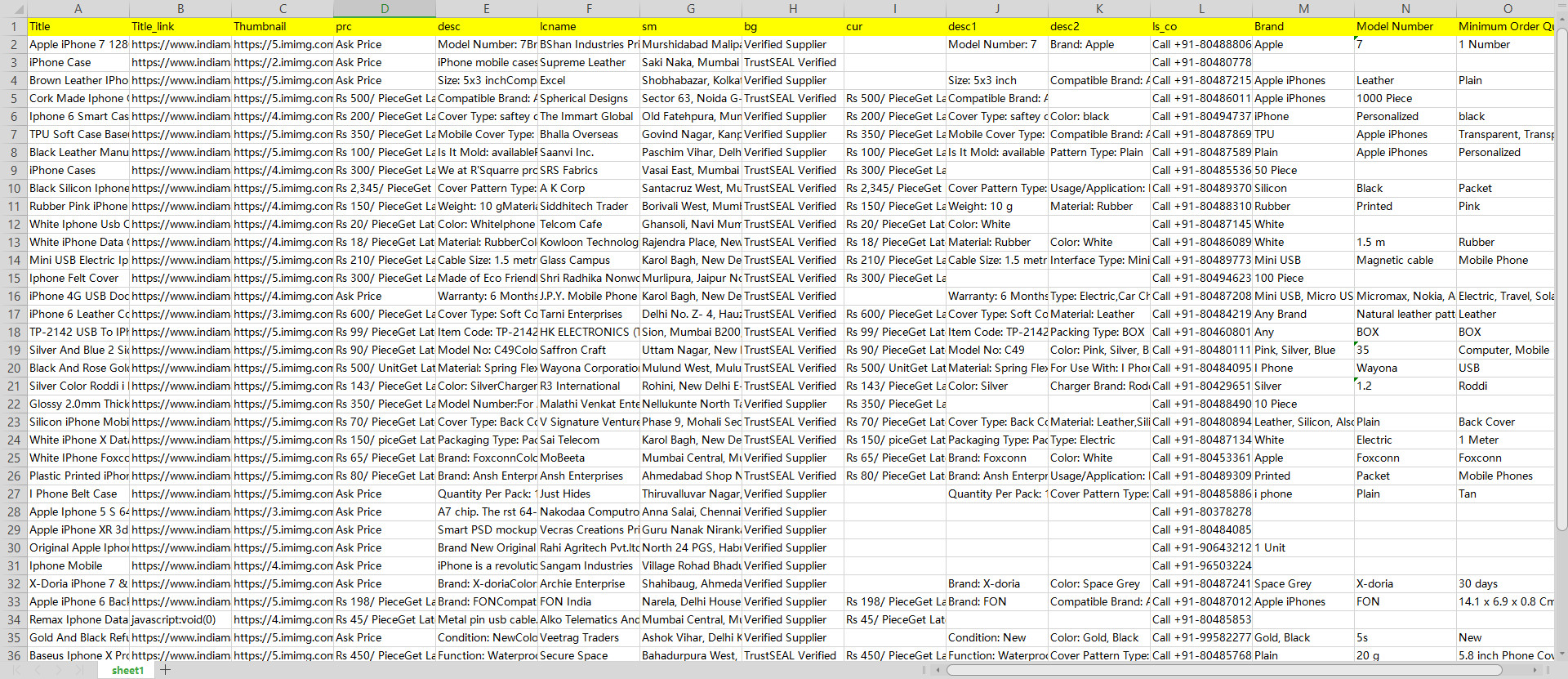Click the vertical scrollbar thumb
Screen dimensions: 1568x679
tap(1561, 278)
